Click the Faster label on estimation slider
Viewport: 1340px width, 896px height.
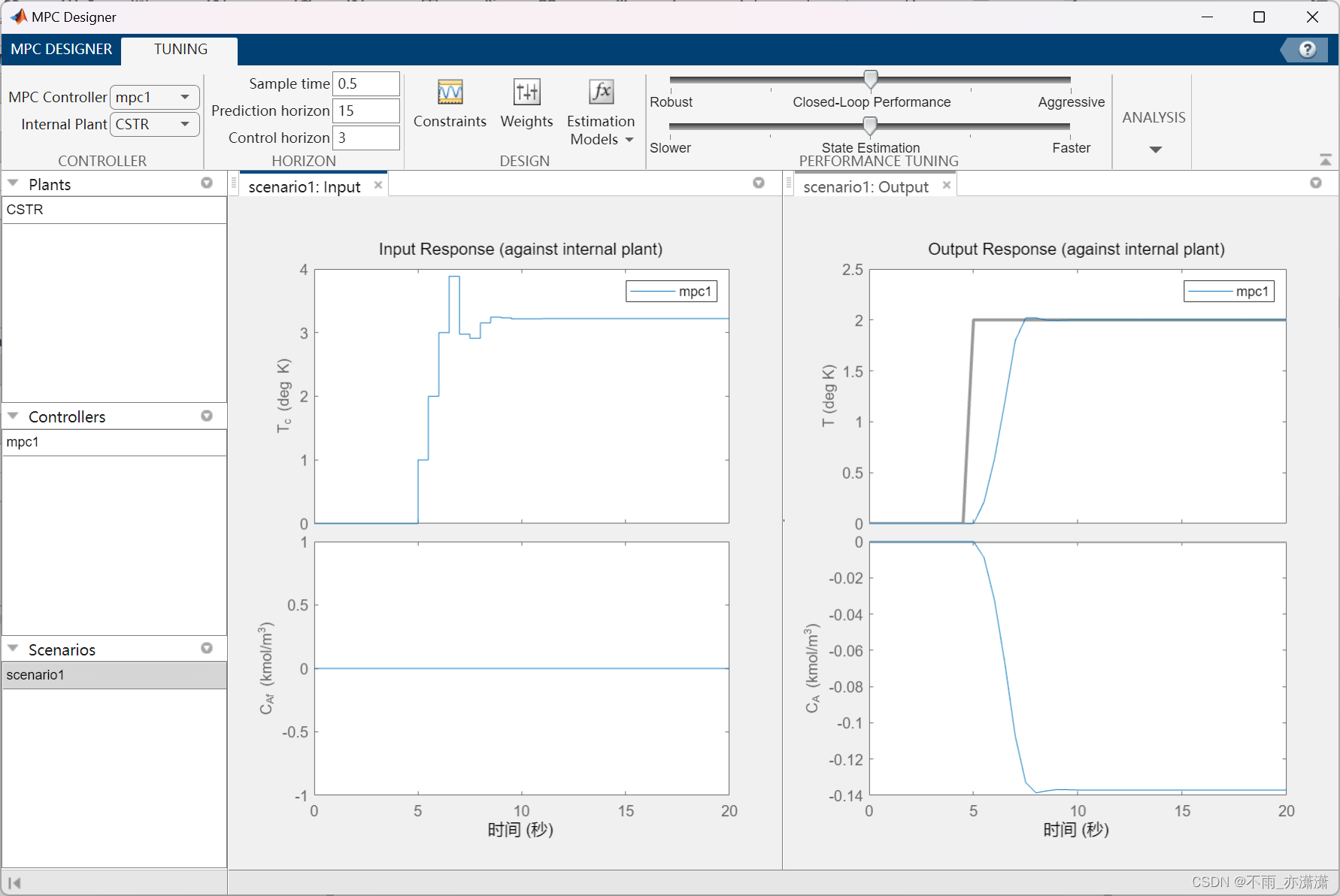pyautogui.click(x=1072, y=148)
